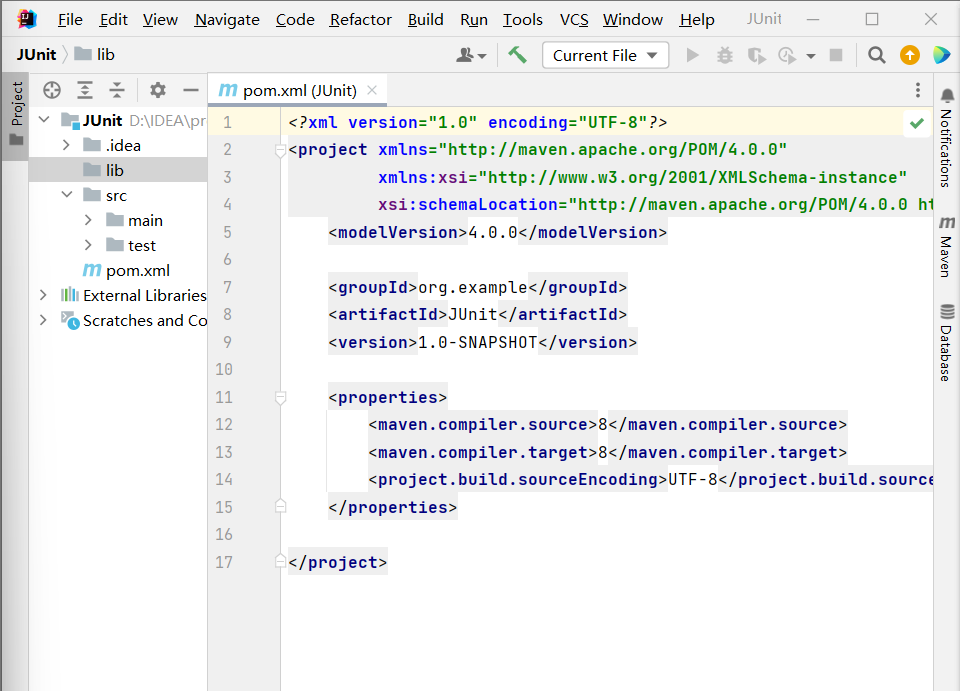Collapse all nodes in Project panel

(116, 90)
